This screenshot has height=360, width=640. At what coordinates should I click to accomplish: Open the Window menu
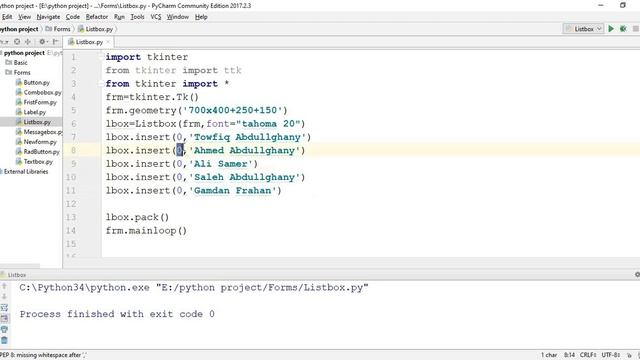178,17
